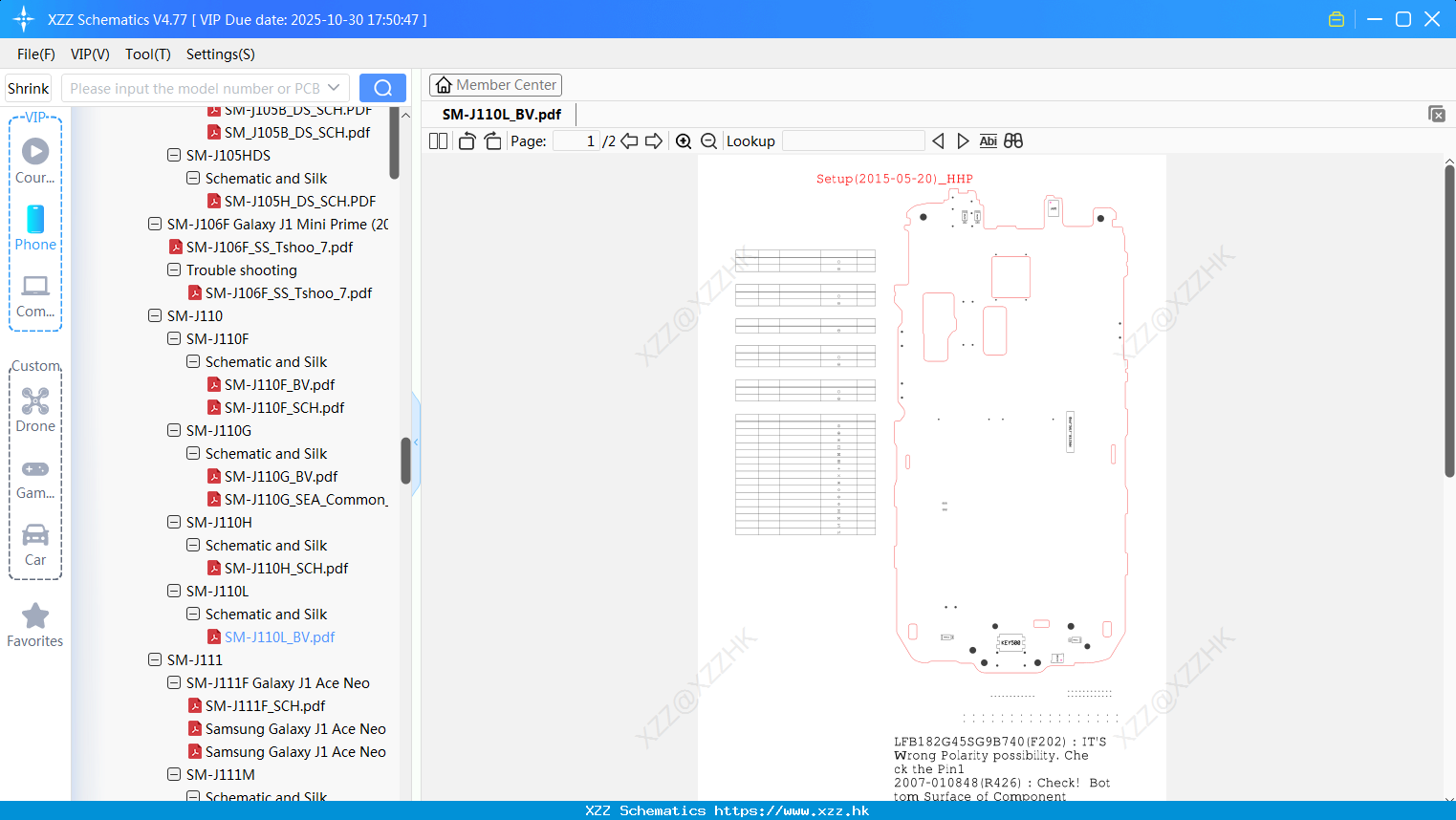Open SM-J110F_SCH.pdf file

pos(284,407)
